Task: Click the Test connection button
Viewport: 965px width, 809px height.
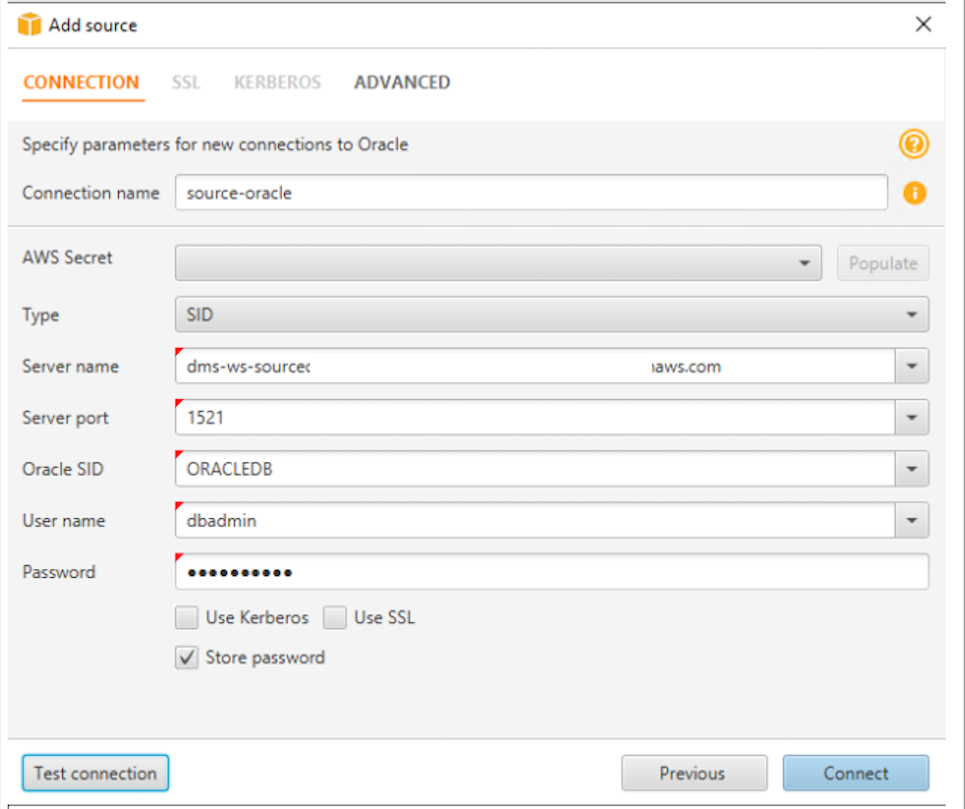Action: point(95,773)
